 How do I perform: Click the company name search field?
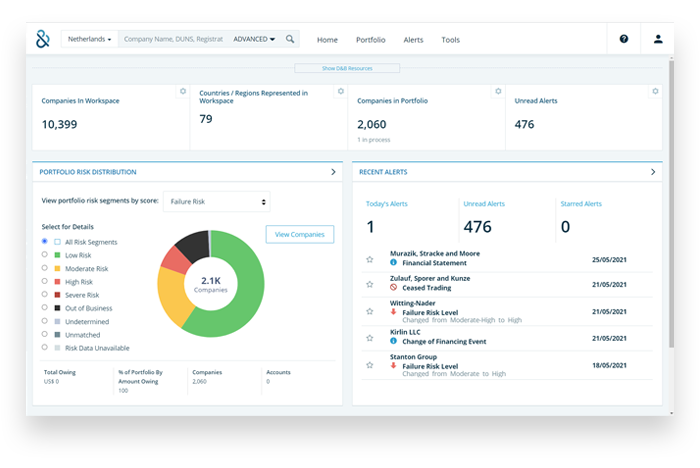(173, 39)
